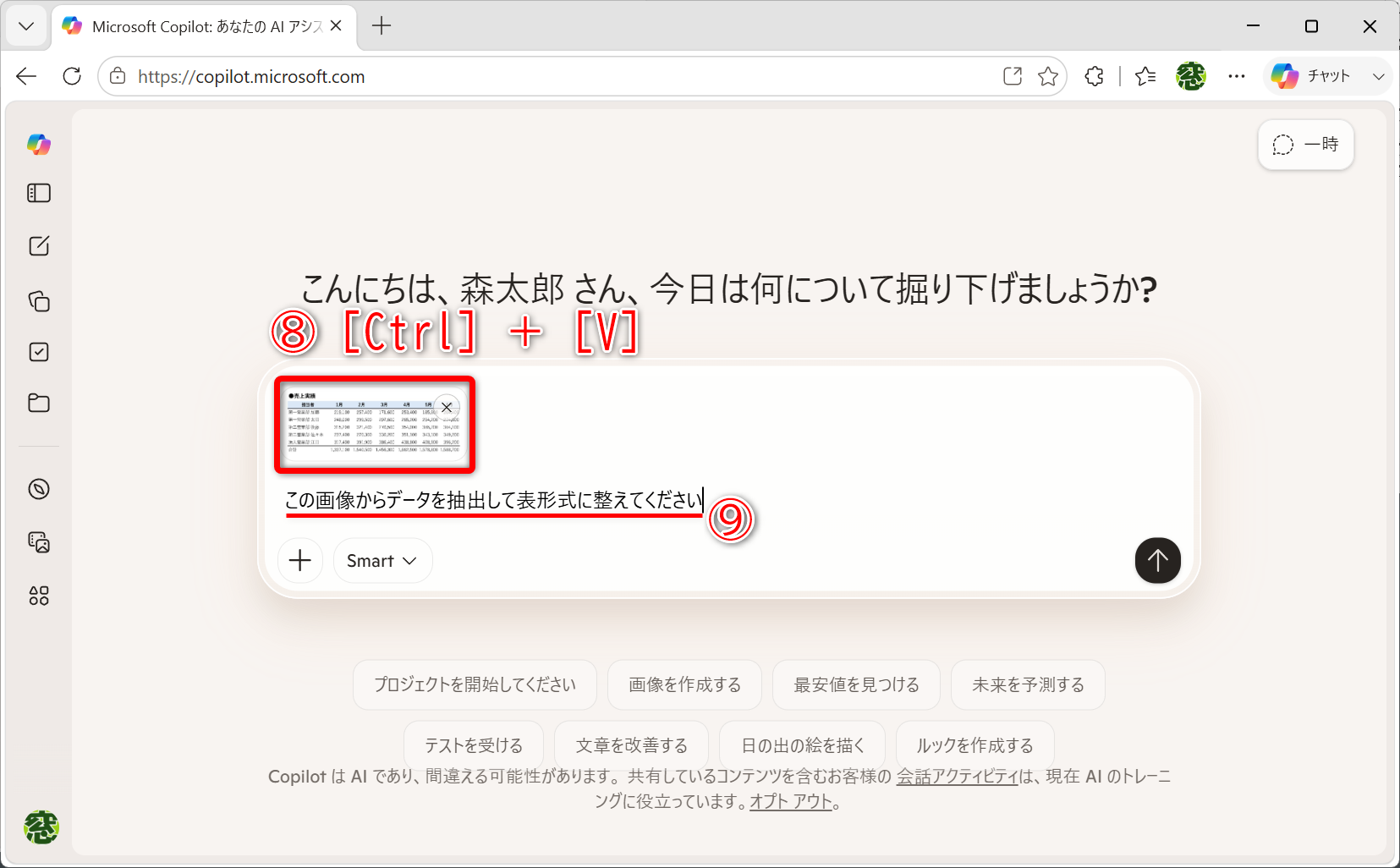Image resolution: width=1400 pixels, height=868 pixels.
Task: Open the apps grid icon in sidebar
Action: coord(39,596)
